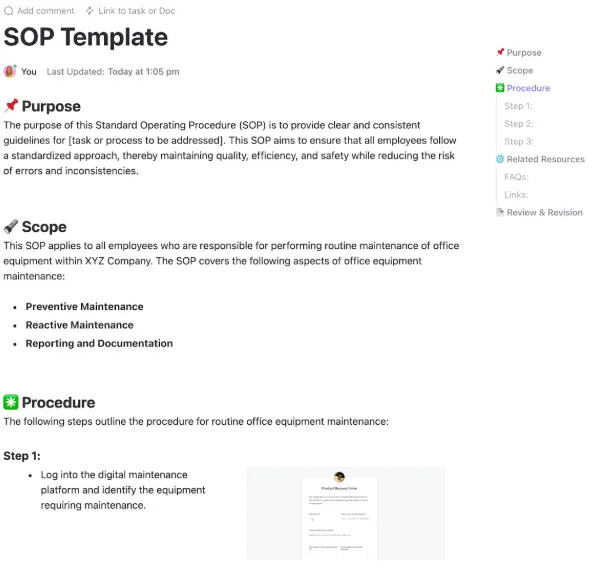Click the document icon next to Review & Revision
This screenshot has height=571, width=607.
[500, 212]
